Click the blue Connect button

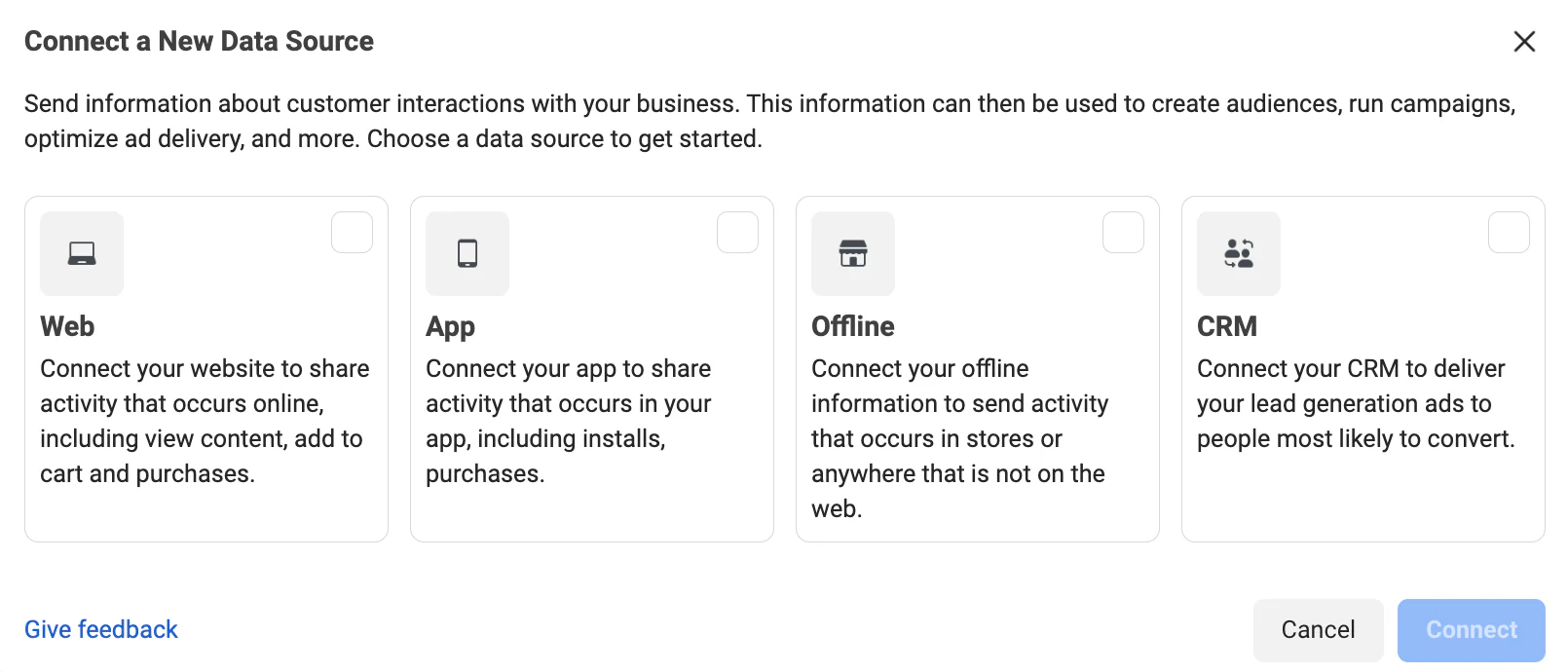pyautogui.click(x=1471, y=630)
